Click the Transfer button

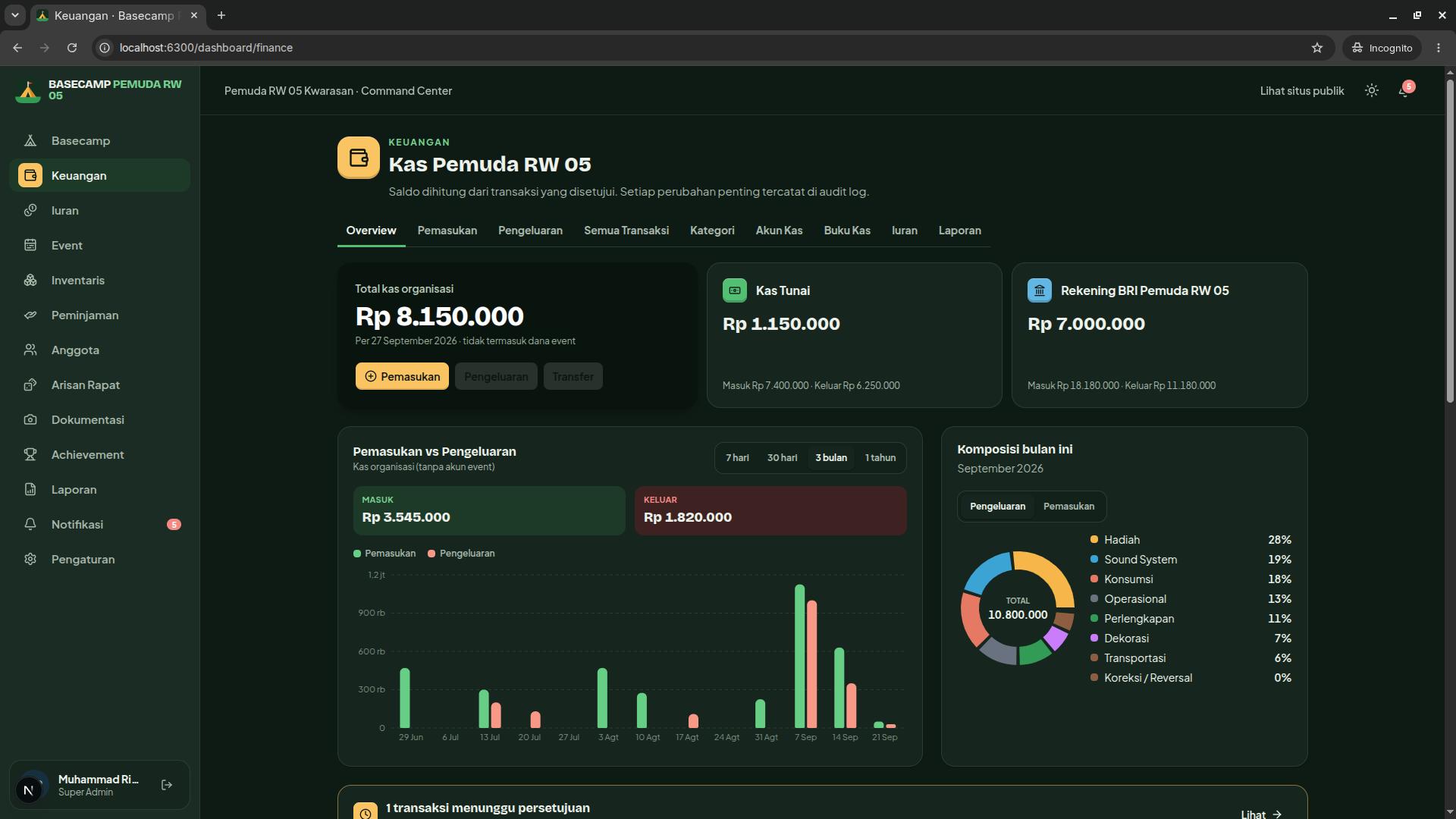click(573, 377)
